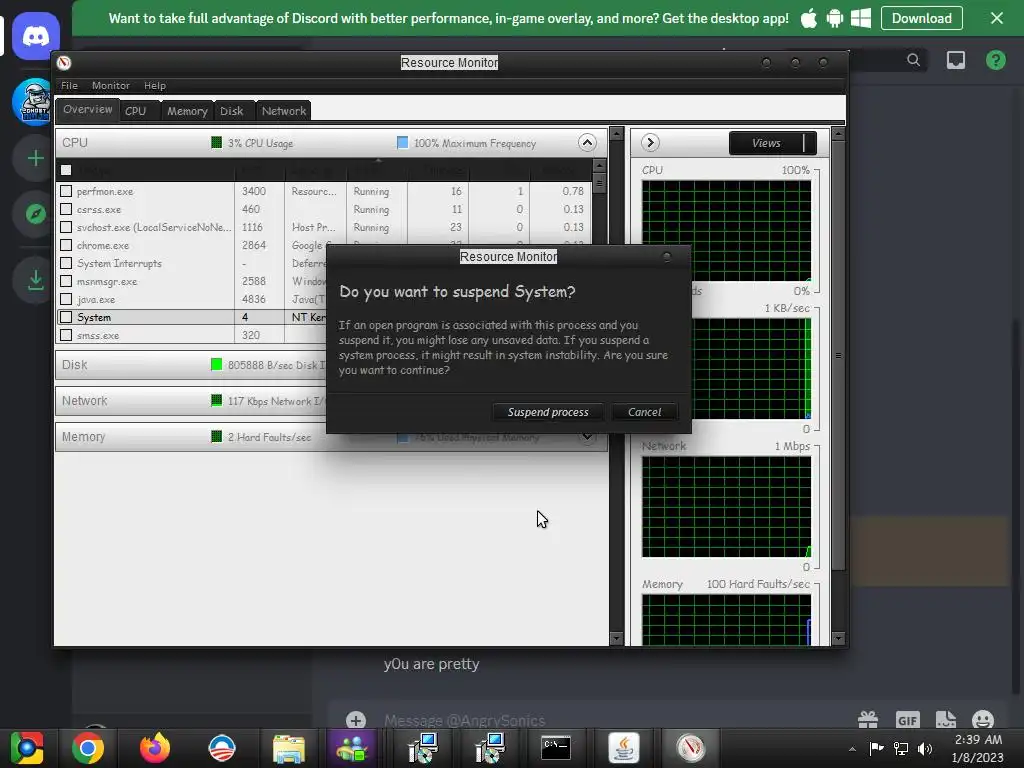Open Discord Explore compass icon
The height and width of the screenshot is (768, 1024).
(35, 214)
